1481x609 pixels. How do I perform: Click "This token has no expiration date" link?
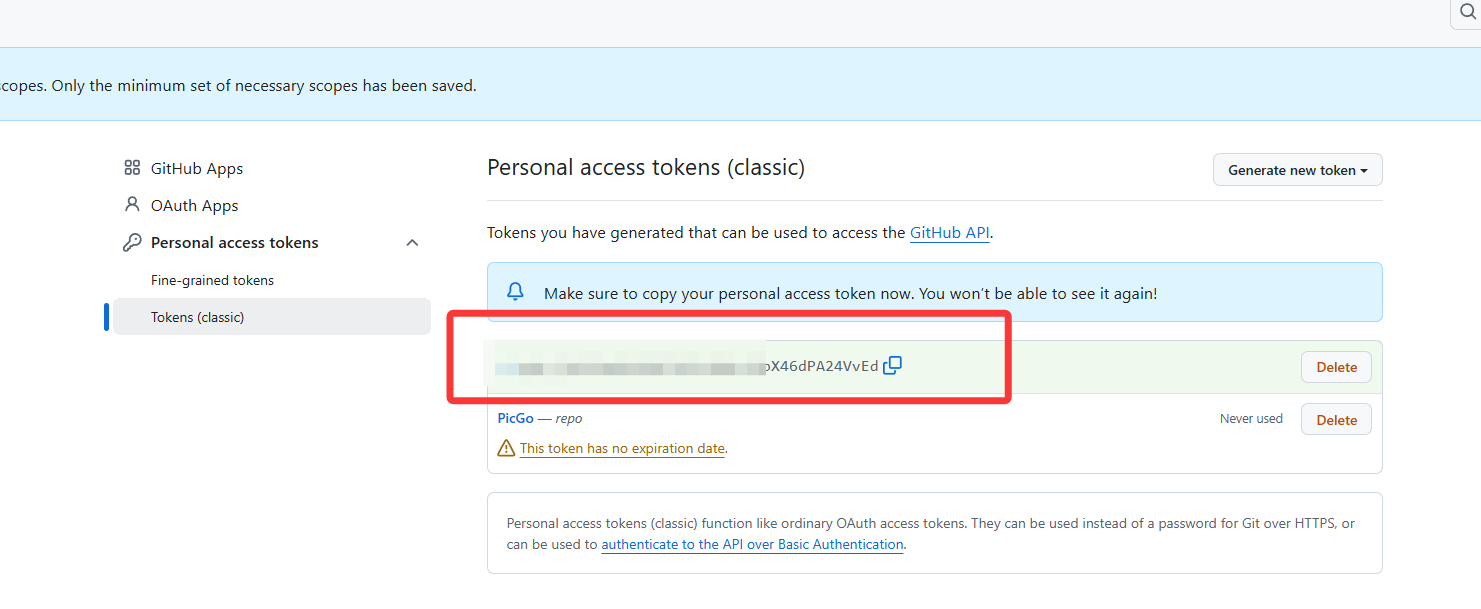point(622,448)
